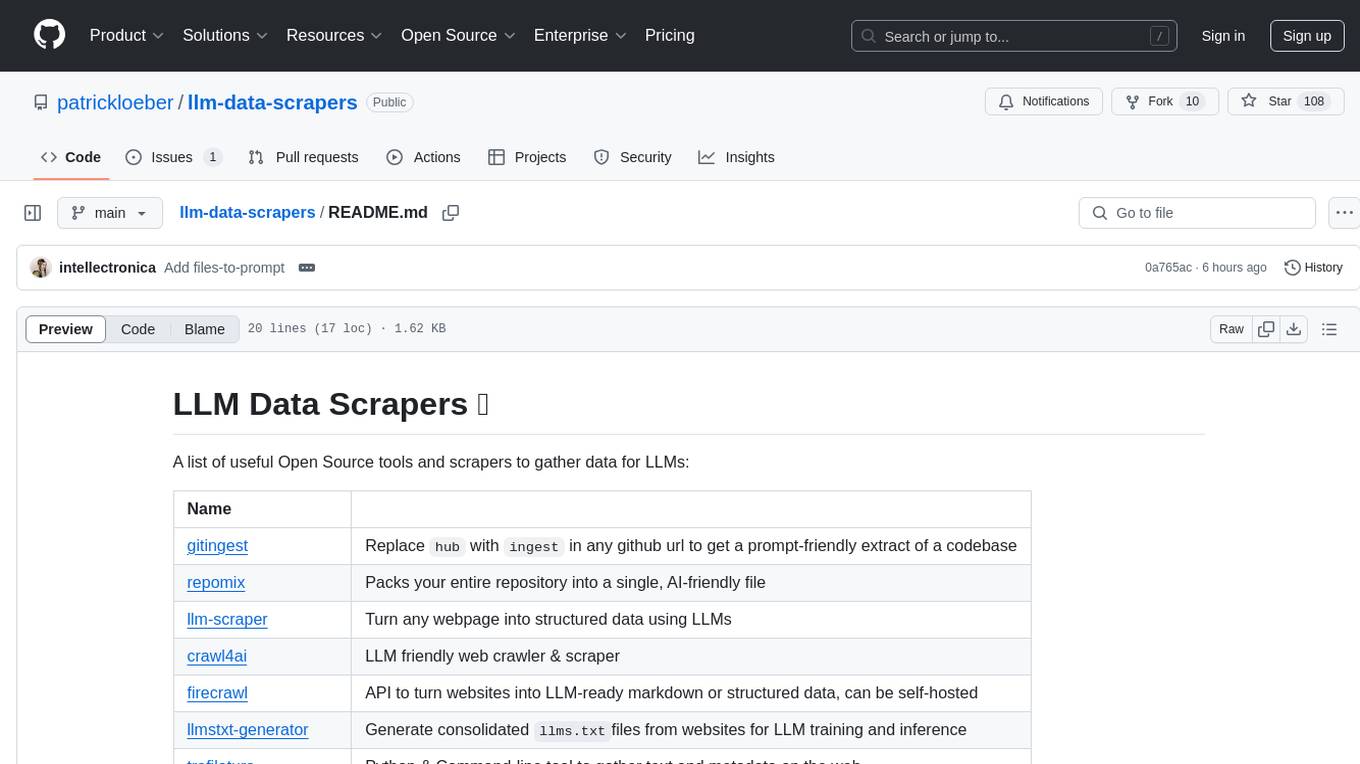Open the gitingest link
This screenshot has height=764, width=1360.
click(x=217, y=546)
